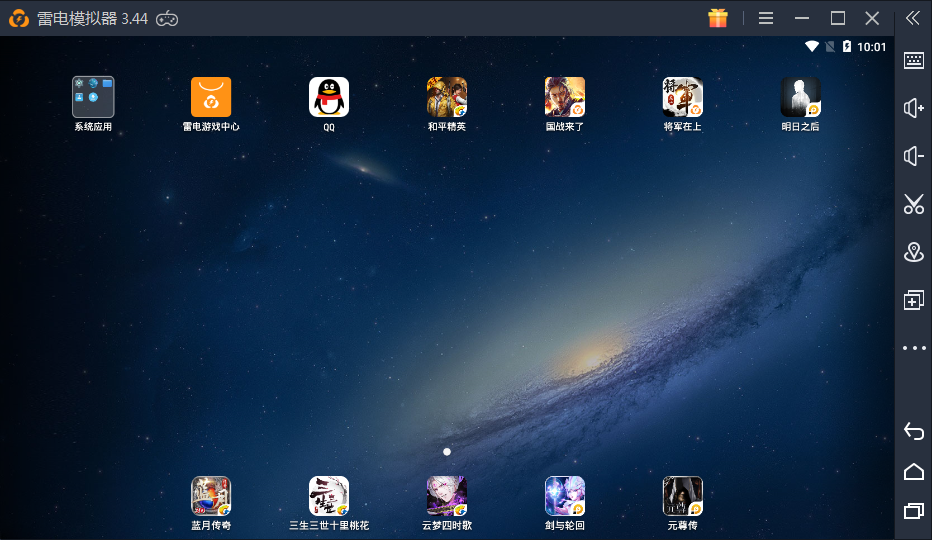Open the hamburger menu in title bar
Viewport: 932px width, 540px height.
point(766,18)
